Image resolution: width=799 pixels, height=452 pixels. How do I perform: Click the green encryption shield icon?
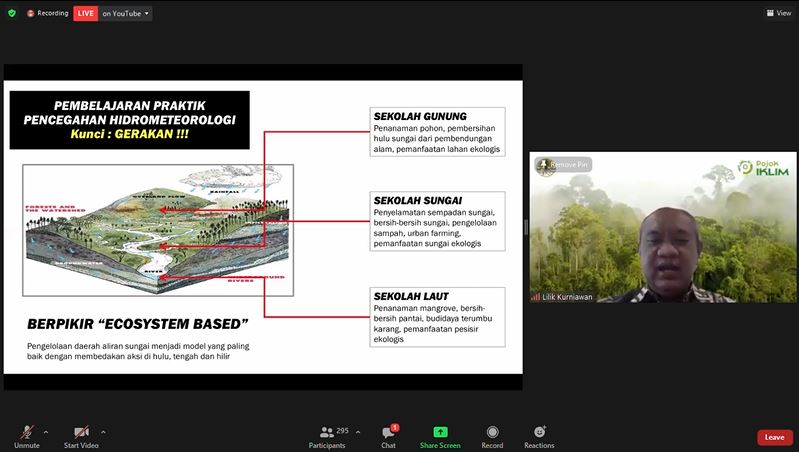click(x=12, y=13)
